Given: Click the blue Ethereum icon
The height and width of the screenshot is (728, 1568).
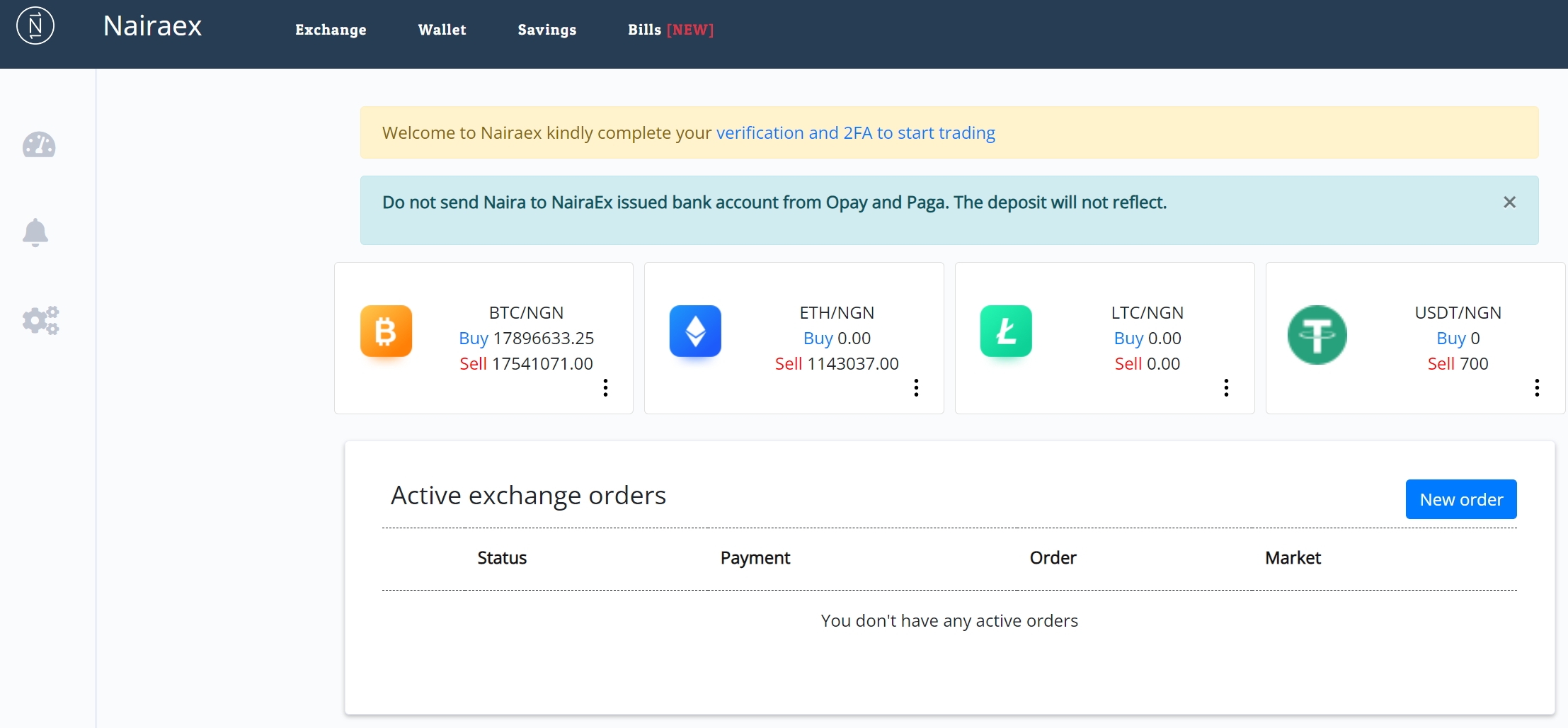Looking at the screenshot, I should [x=695, y=331].
